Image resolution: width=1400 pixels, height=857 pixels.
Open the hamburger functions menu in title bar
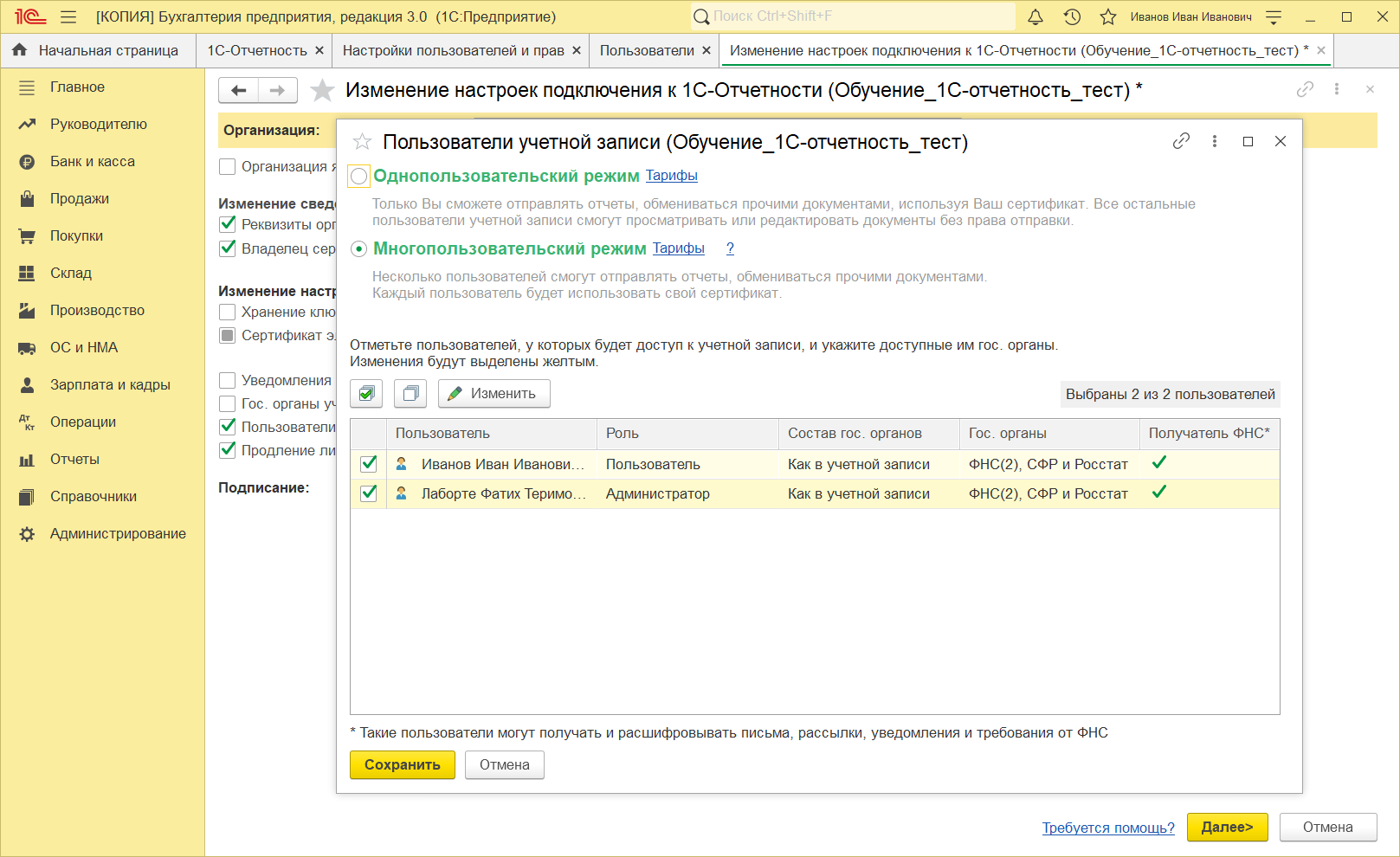point(68,16)
